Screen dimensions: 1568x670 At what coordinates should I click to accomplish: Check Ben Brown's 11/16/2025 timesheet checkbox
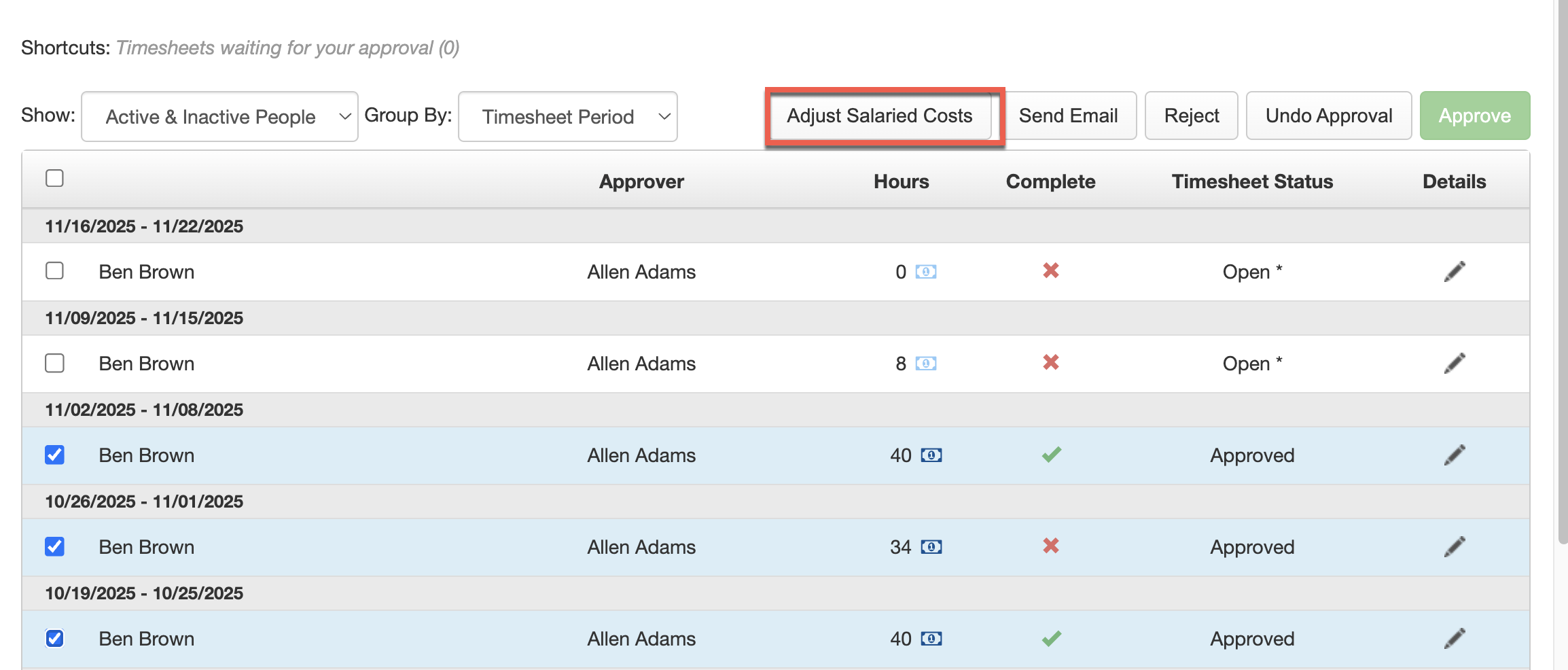click(54, 270)
